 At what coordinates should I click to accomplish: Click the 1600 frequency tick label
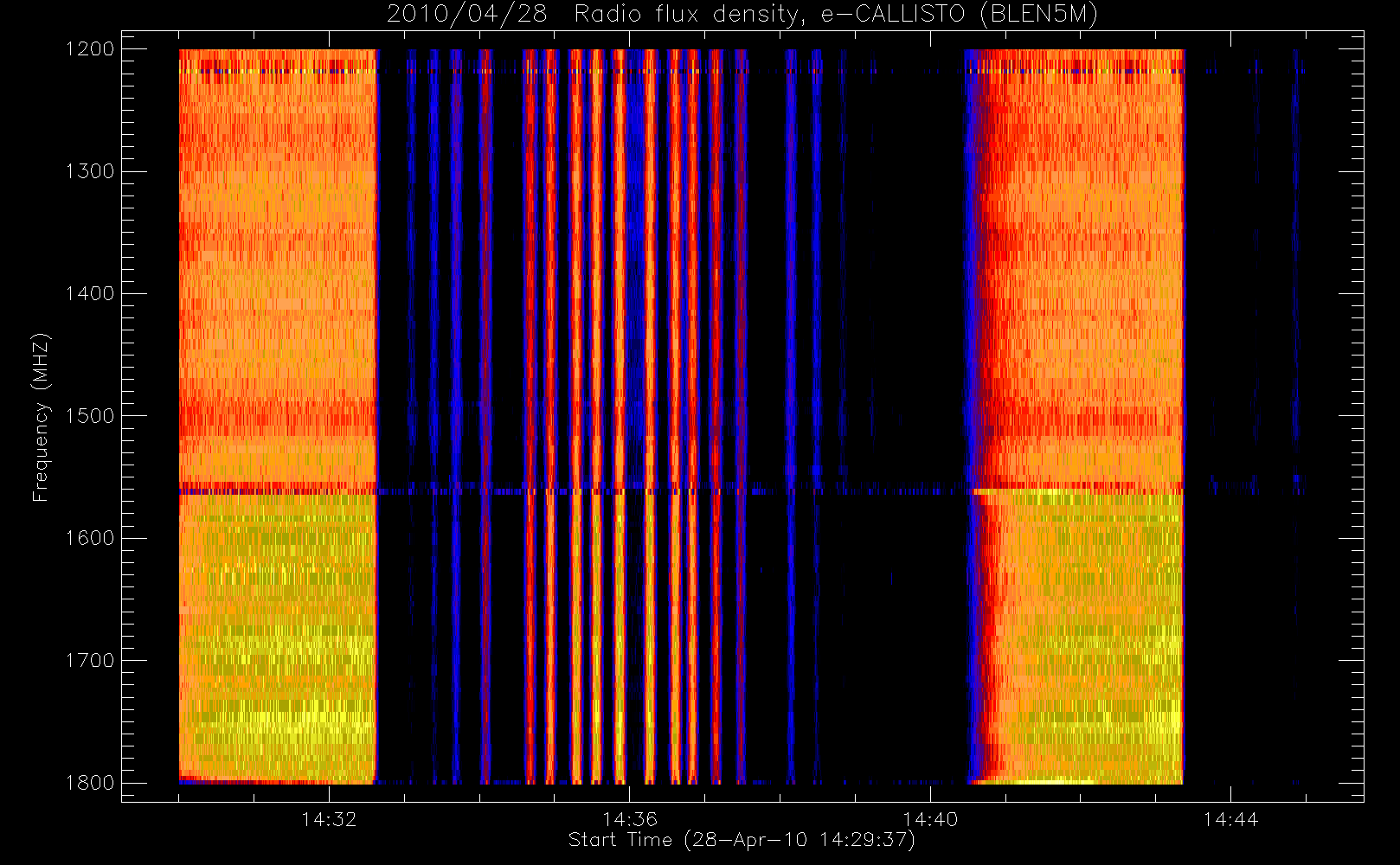tap(90, 538)
